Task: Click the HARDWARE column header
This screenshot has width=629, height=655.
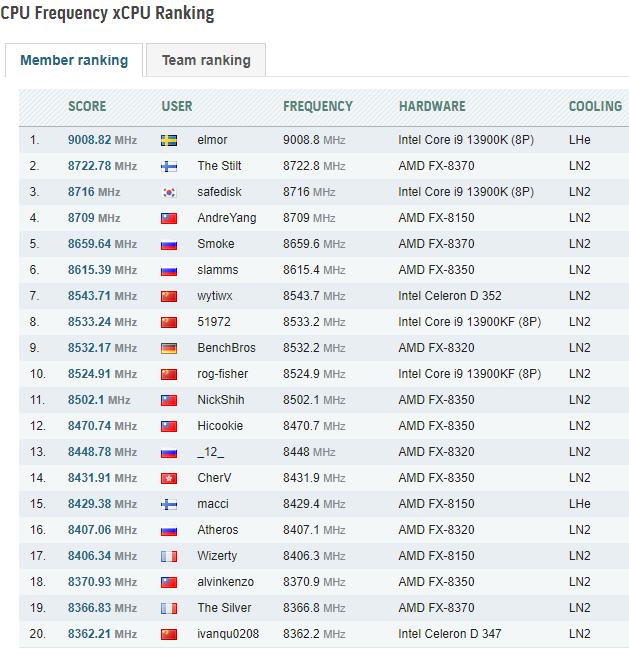Action: pyautogui.click(x=432, y=106)
